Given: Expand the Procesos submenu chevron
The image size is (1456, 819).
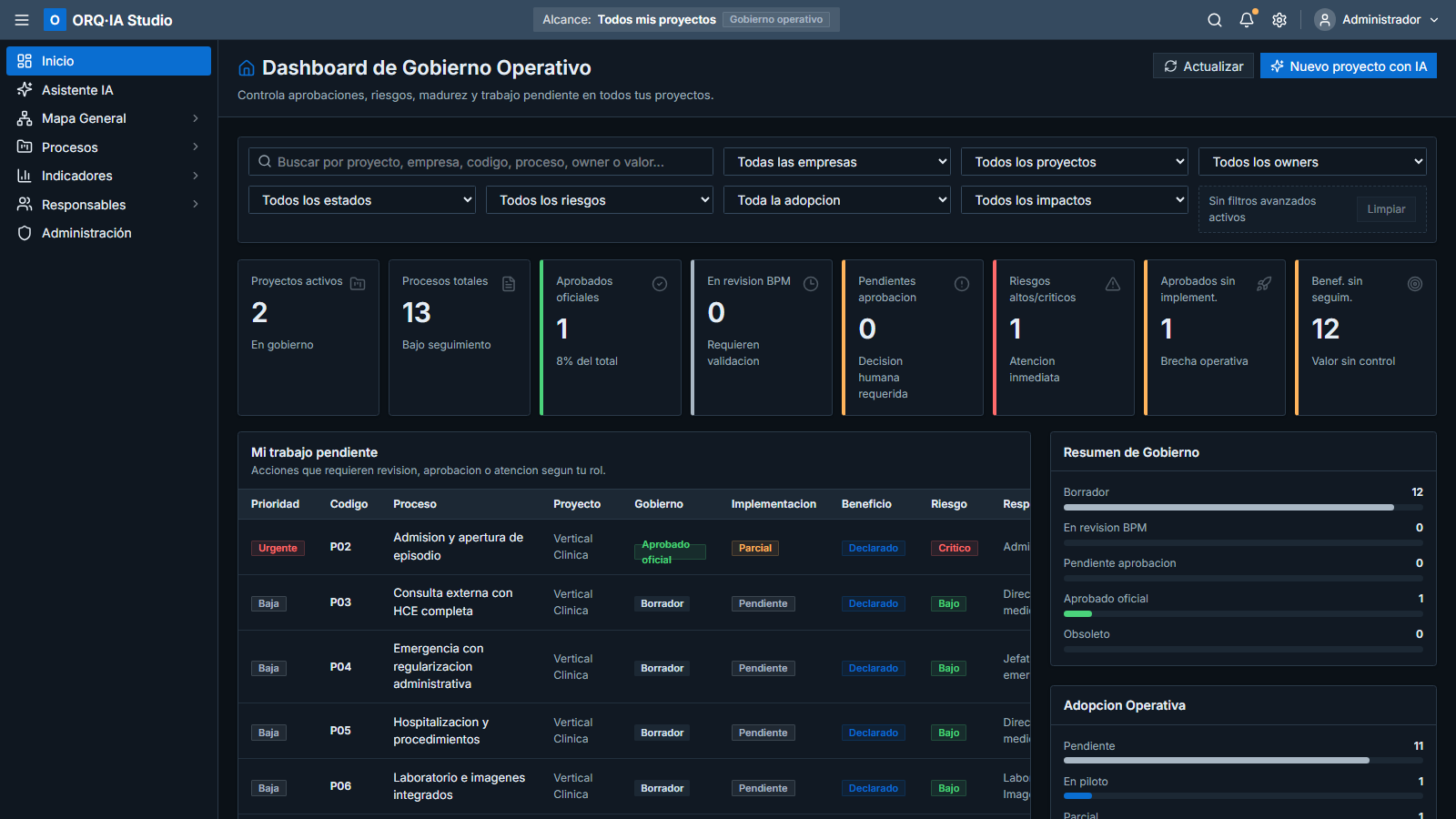Looking at the screenshot, I should tap(196, 147).
